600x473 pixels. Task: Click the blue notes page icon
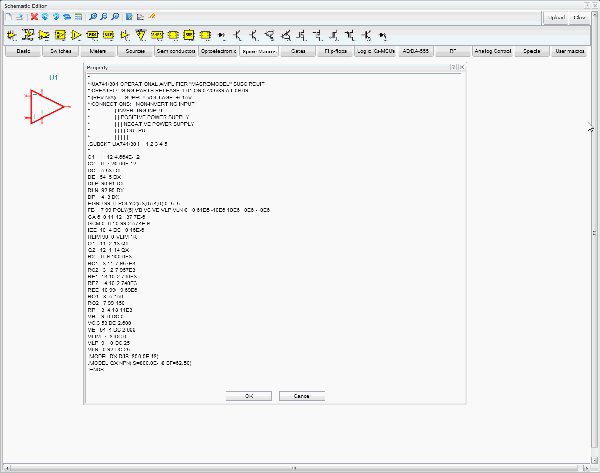129,17
